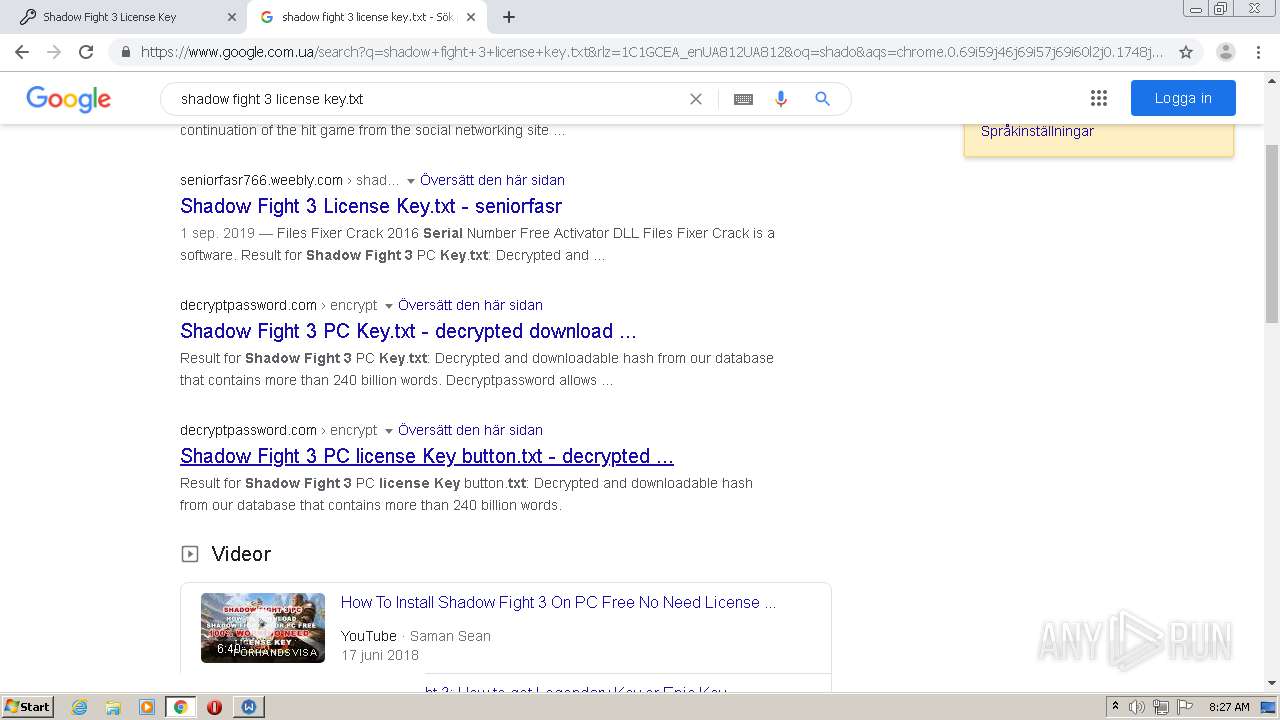The width and height of the screenshot is (1280, 720).
Task: Submit search with magnifier icon
Action: pyautogui.click(x=822, y=99)
